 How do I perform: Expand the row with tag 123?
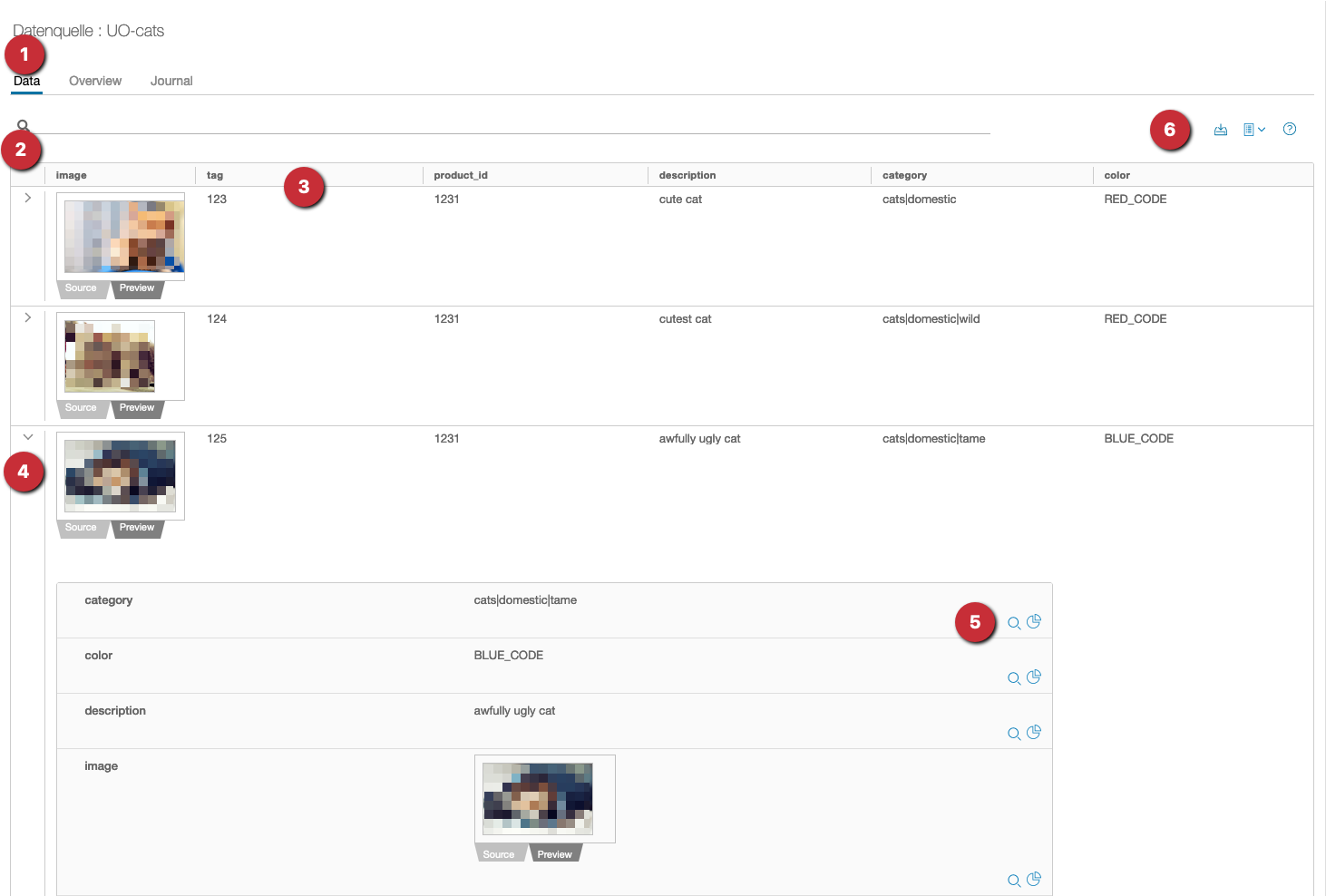28,198
